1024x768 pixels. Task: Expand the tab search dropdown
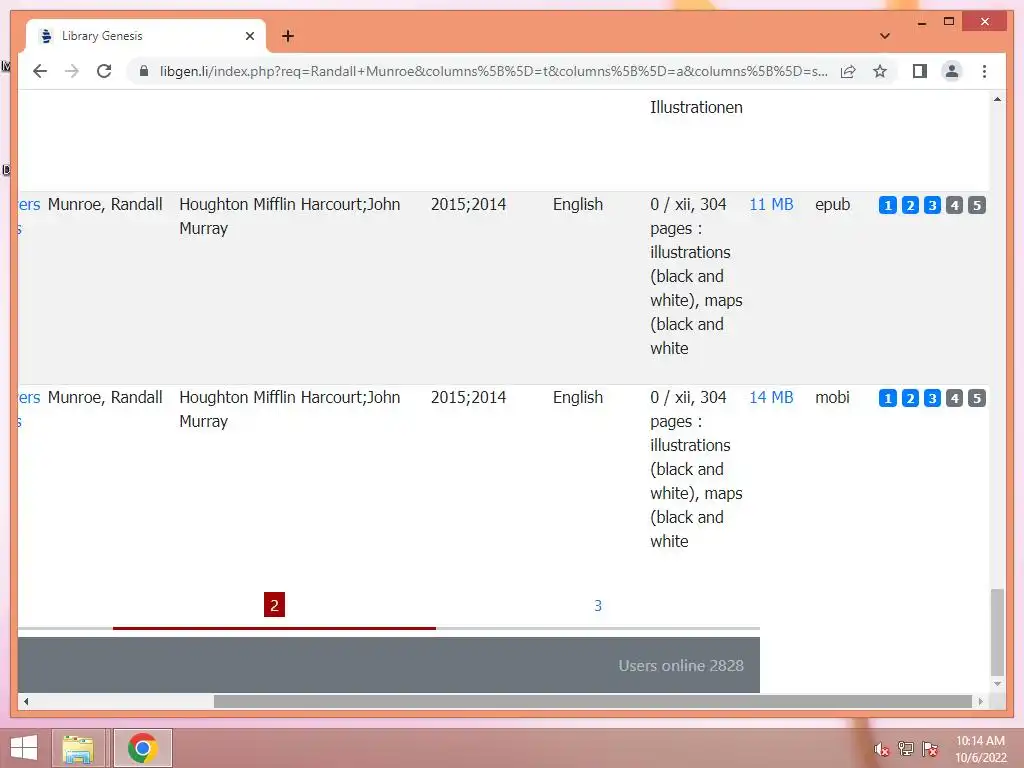click(x=884, y=36)
